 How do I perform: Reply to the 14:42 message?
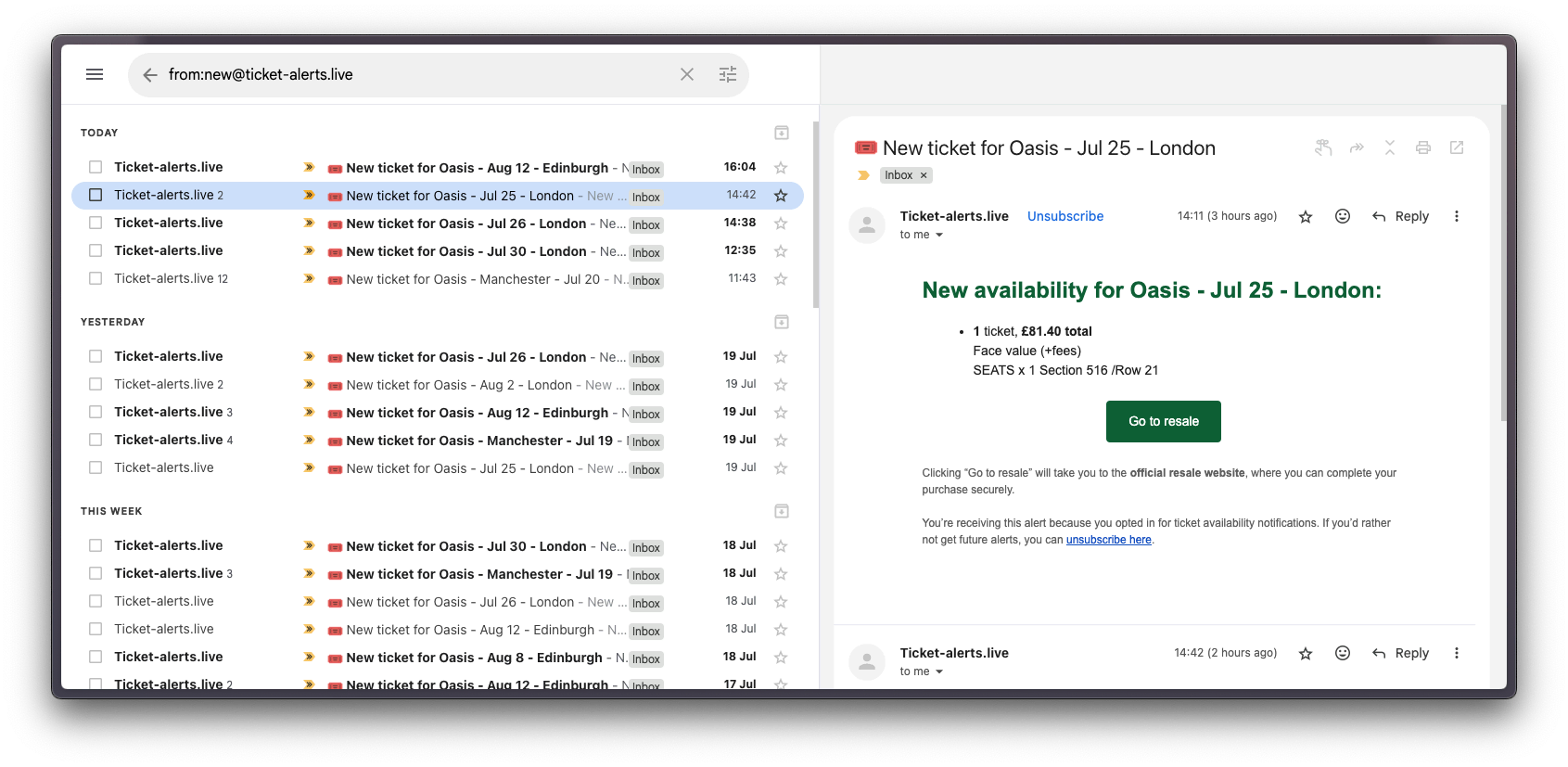(x=1400, y=653)
